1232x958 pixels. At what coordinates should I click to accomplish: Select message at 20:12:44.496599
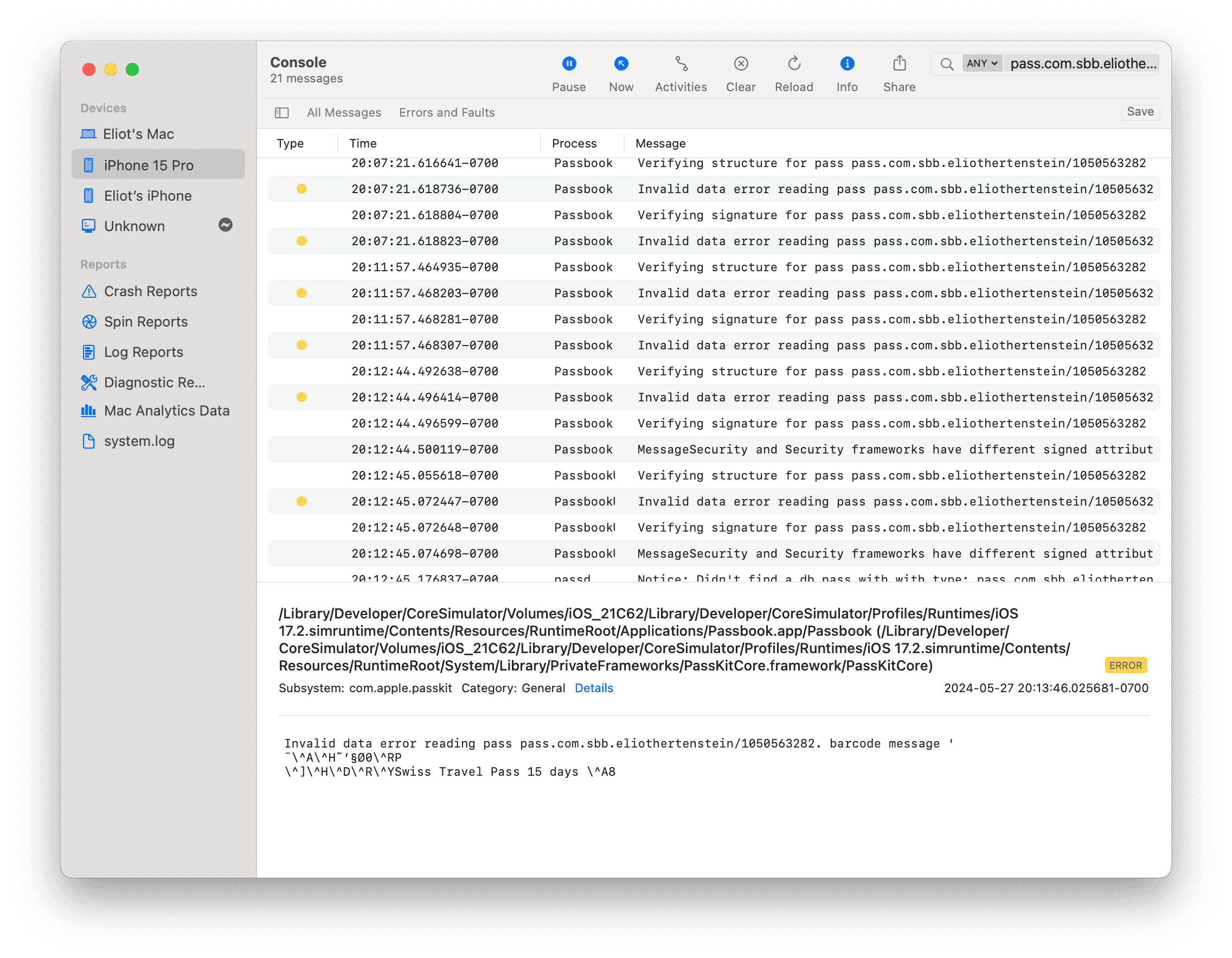714,423
